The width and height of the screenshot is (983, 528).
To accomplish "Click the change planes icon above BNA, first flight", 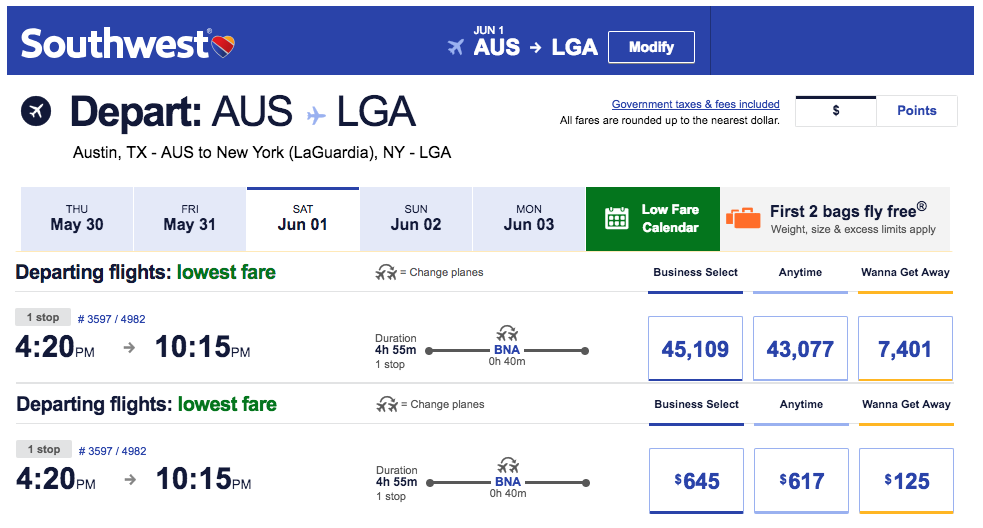I will point(507,332).
